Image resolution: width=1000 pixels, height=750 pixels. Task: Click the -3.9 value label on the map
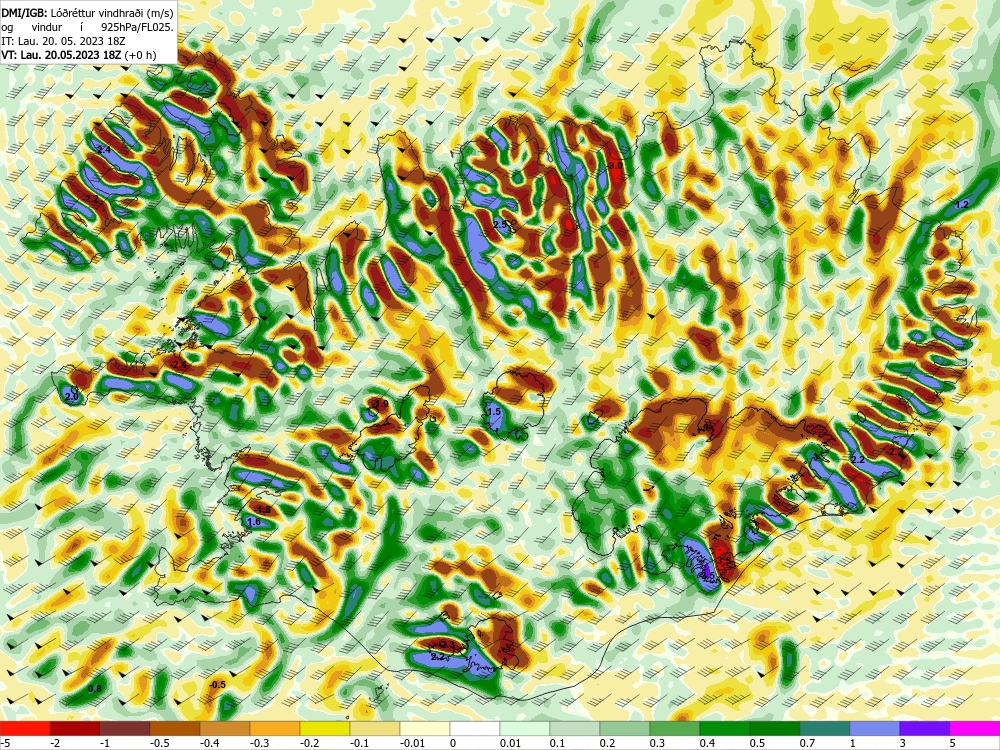point(380,404)
